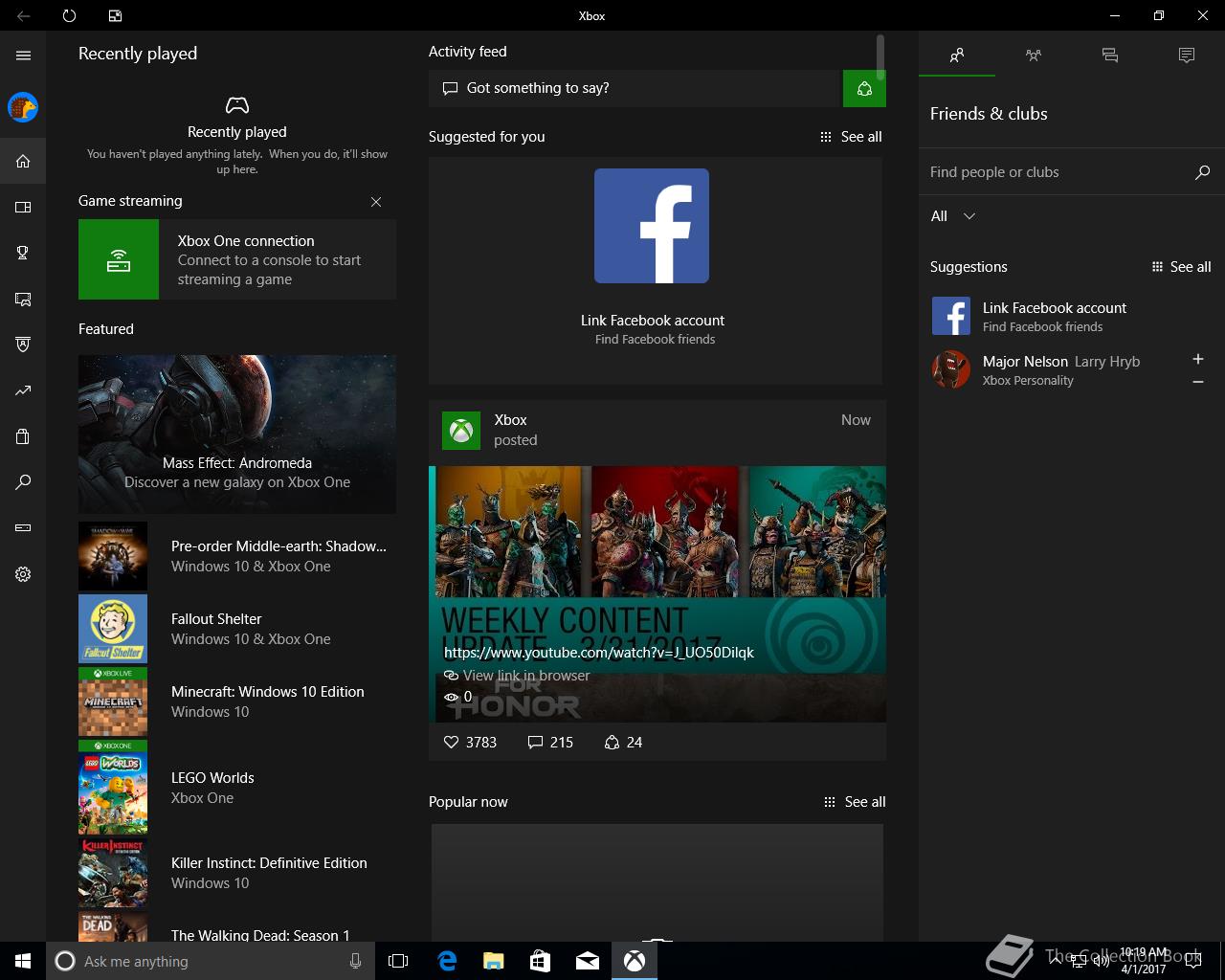Viewport: 1225px width, 980px height.
Task: Click green share button beside post box
Action: [x=864, y=88]
